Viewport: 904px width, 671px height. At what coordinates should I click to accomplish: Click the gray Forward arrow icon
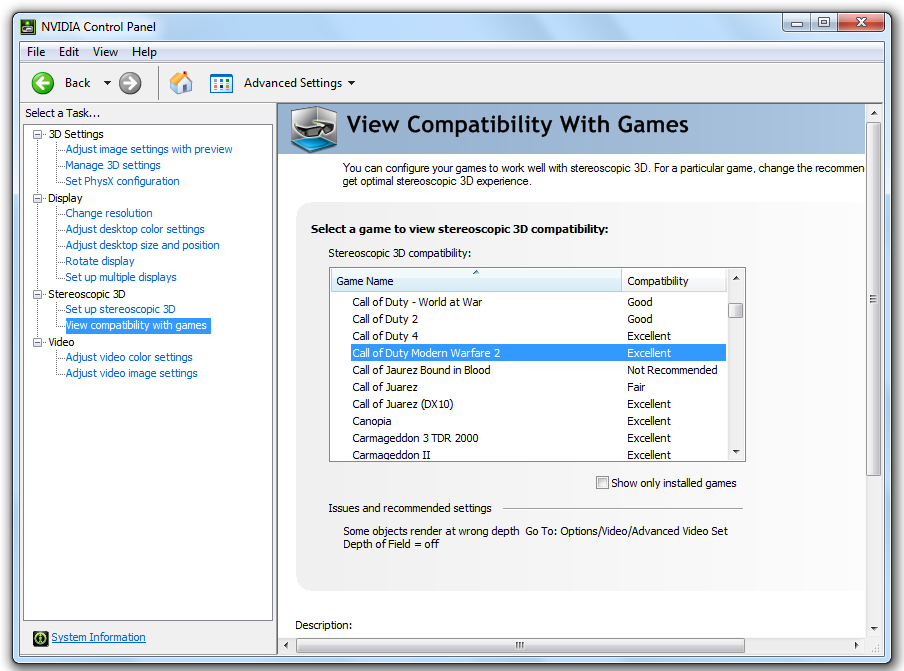[x=130, y=83]
